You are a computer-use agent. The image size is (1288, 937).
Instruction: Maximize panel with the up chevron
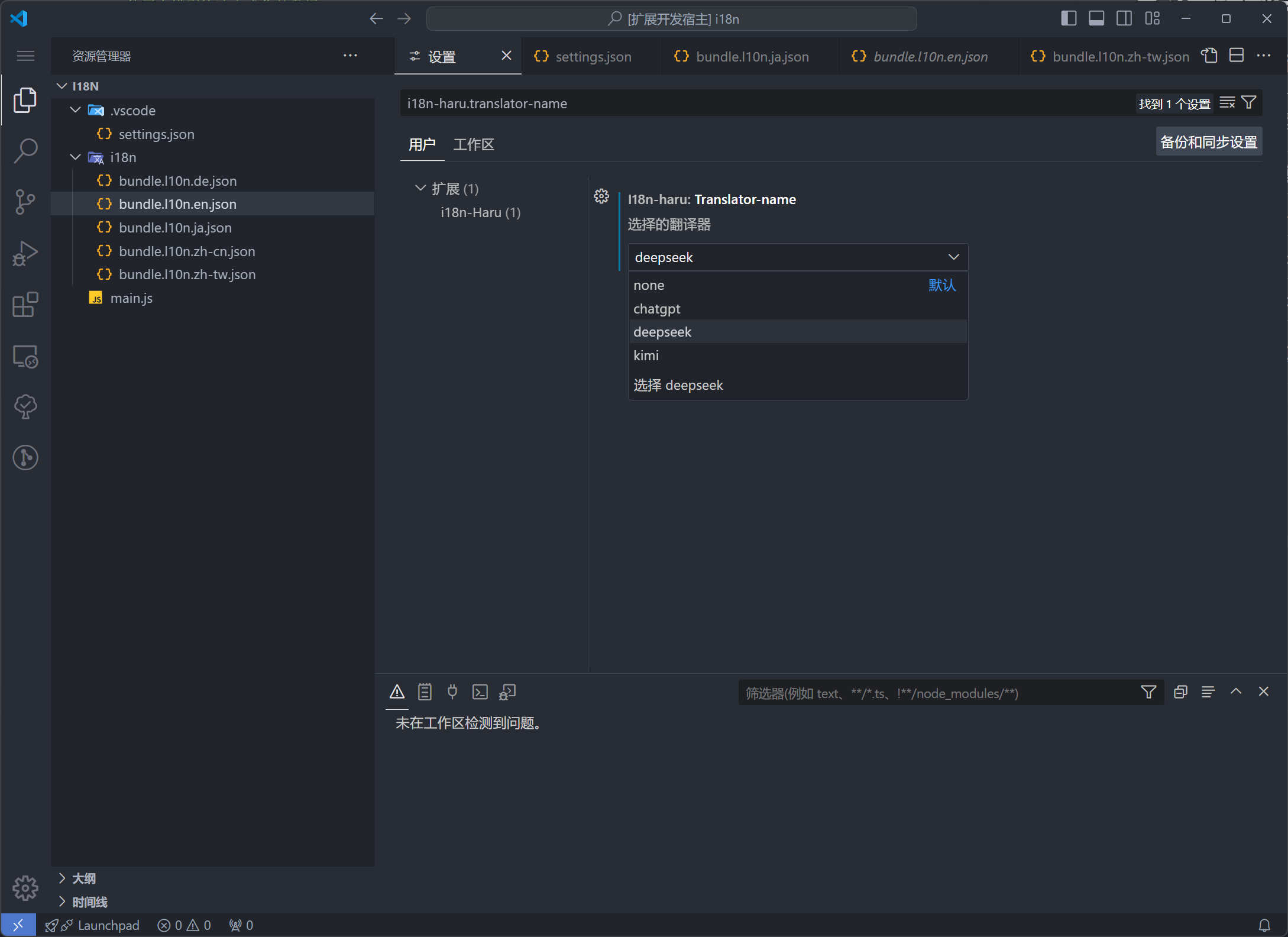pyautogui.click(x=1236, y=692)
